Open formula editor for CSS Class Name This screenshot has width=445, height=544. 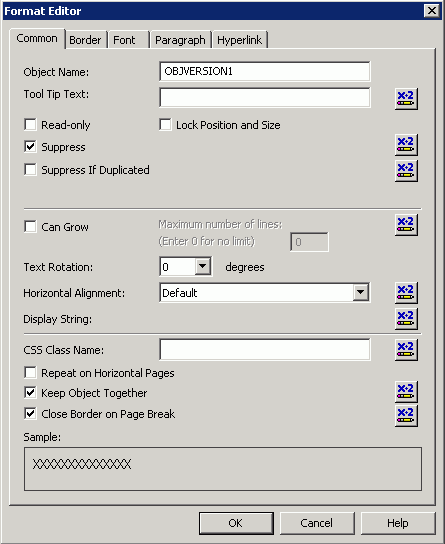click(406, 350)
